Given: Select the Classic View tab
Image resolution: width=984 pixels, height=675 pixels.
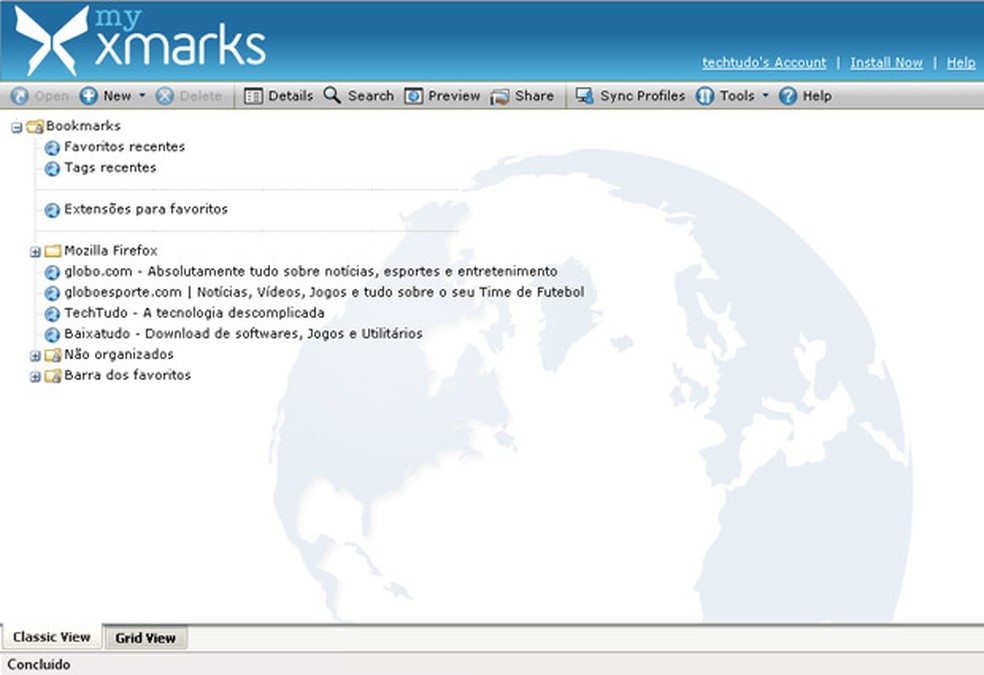Looking at the screenshot, I should pos(52,637).
